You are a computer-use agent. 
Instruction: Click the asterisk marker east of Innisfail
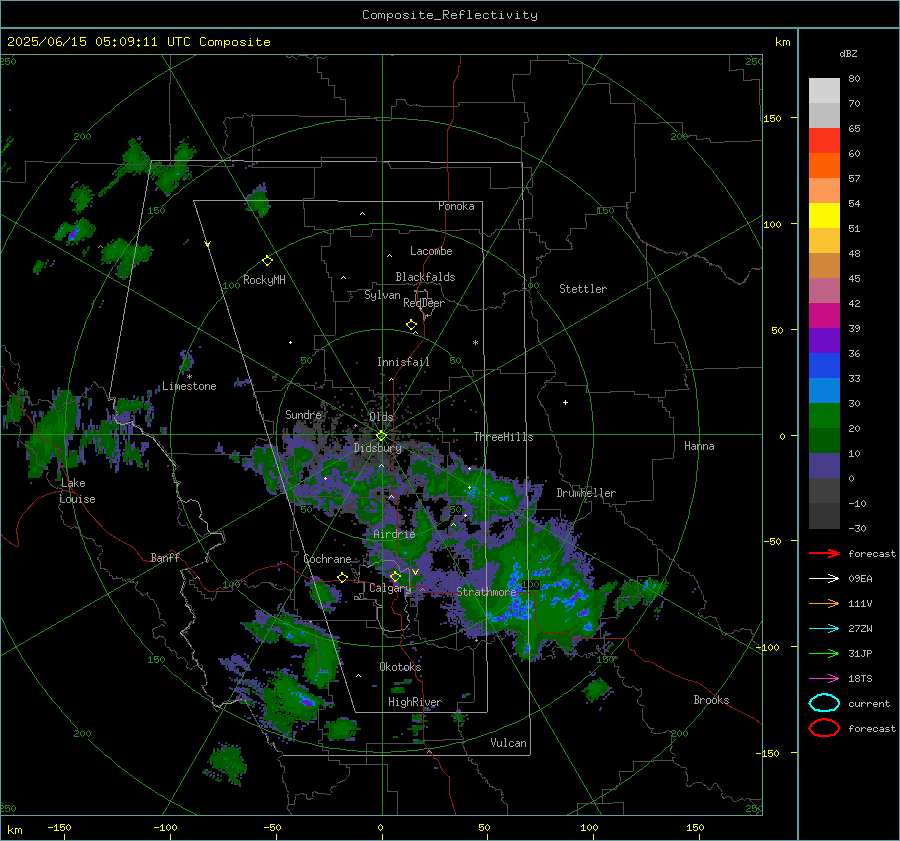point(475,343)
